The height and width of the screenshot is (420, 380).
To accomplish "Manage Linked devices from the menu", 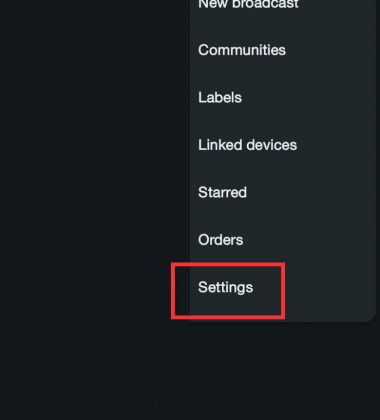I will (x=283, y=145).
